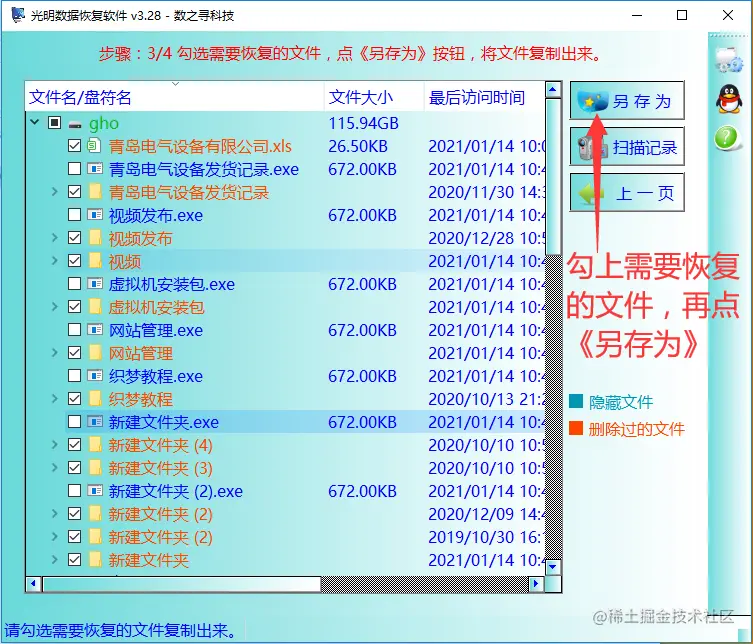
Task: Expand the 新建文件夹 (3) folder
Action: (x=55, y=468)
